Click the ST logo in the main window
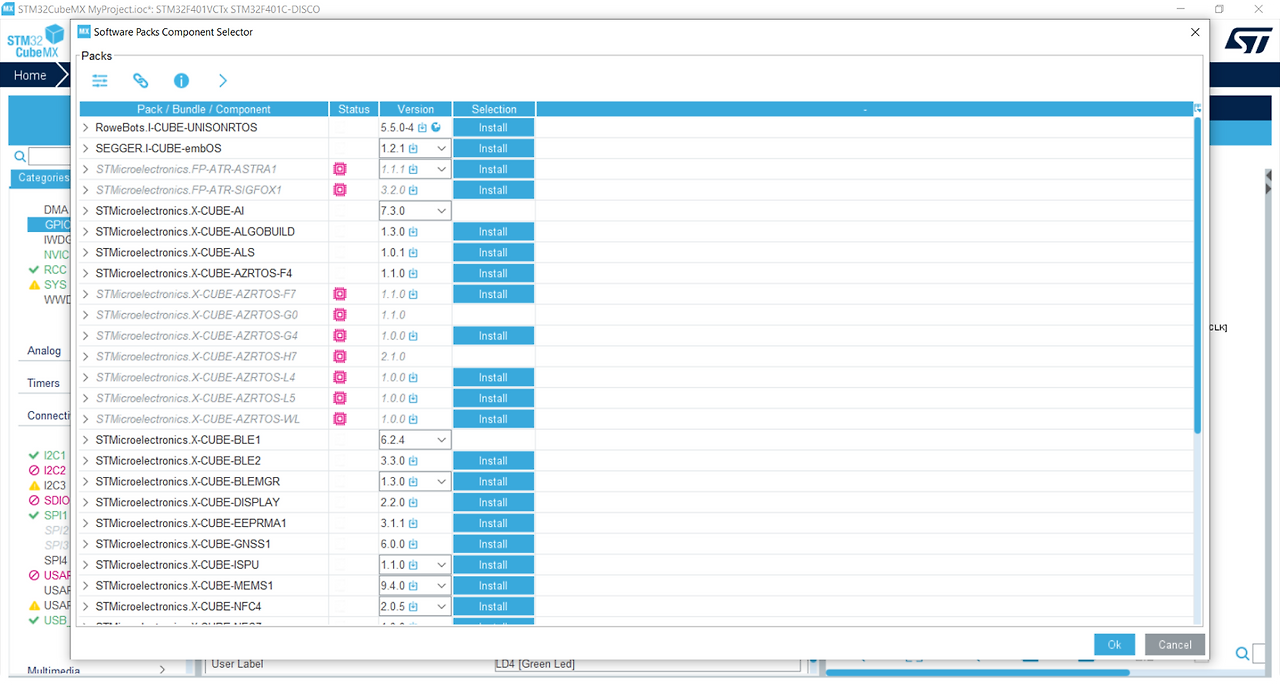 [1248, 40]
